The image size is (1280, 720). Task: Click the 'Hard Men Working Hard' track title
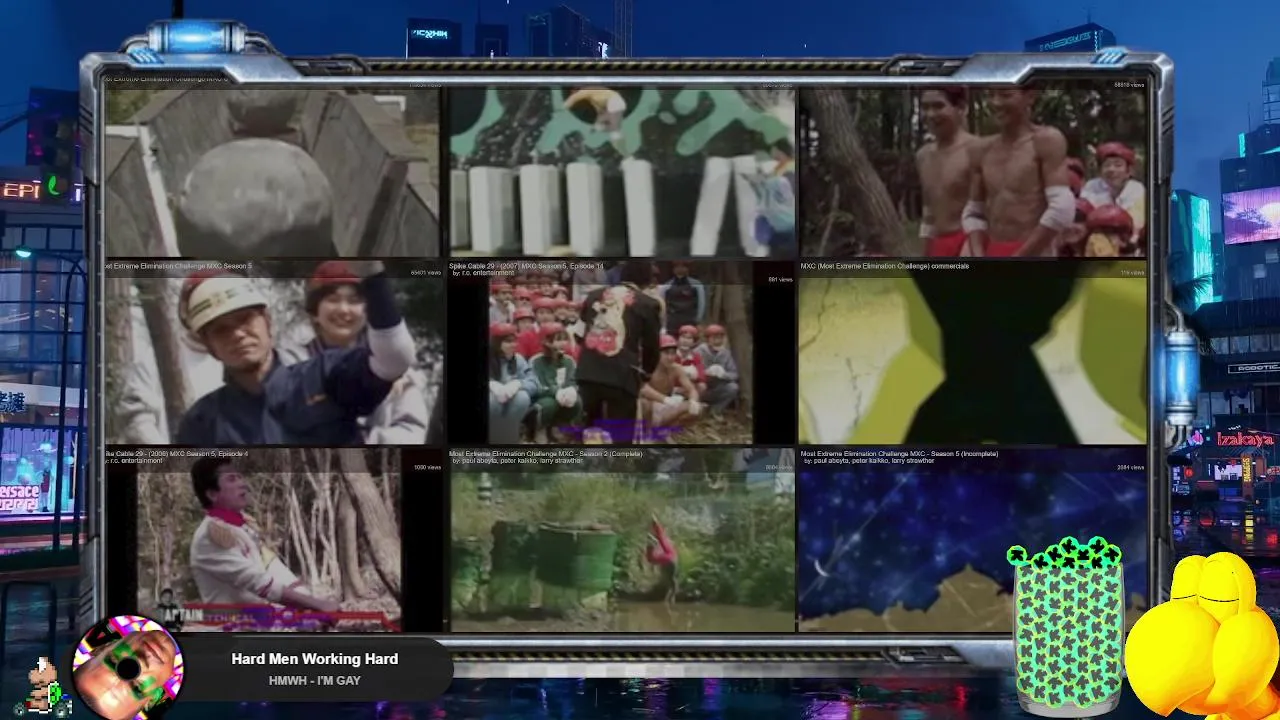coord(314,659)
